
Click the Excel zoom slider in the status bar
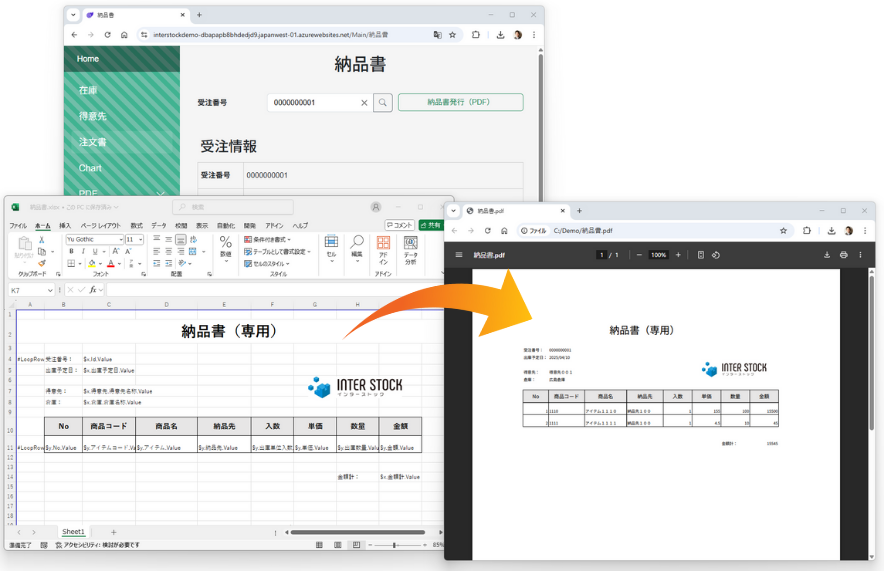395,545
